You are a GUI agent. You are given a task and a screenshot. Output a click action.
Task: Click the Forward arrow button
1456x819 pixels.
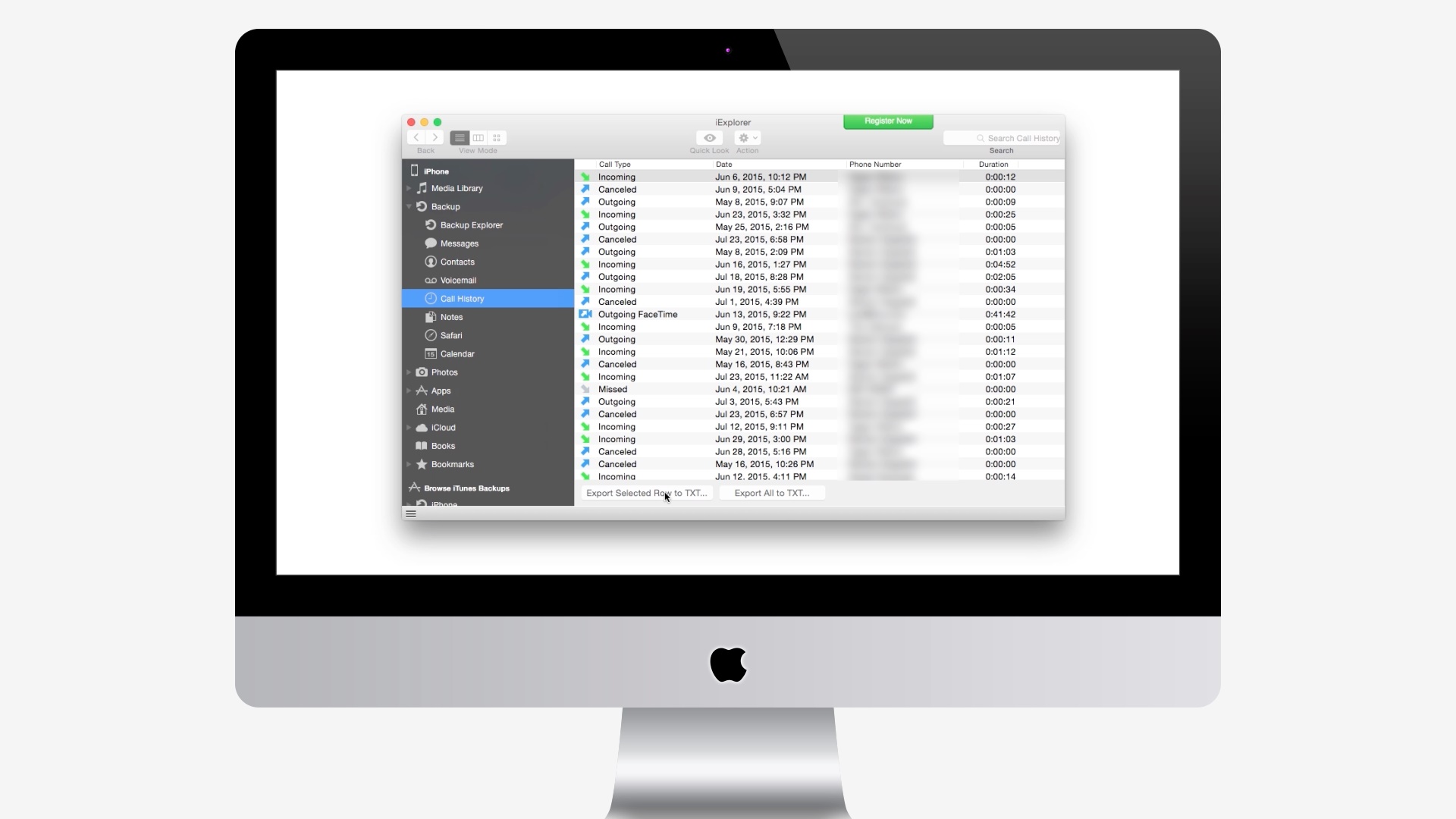435,137
